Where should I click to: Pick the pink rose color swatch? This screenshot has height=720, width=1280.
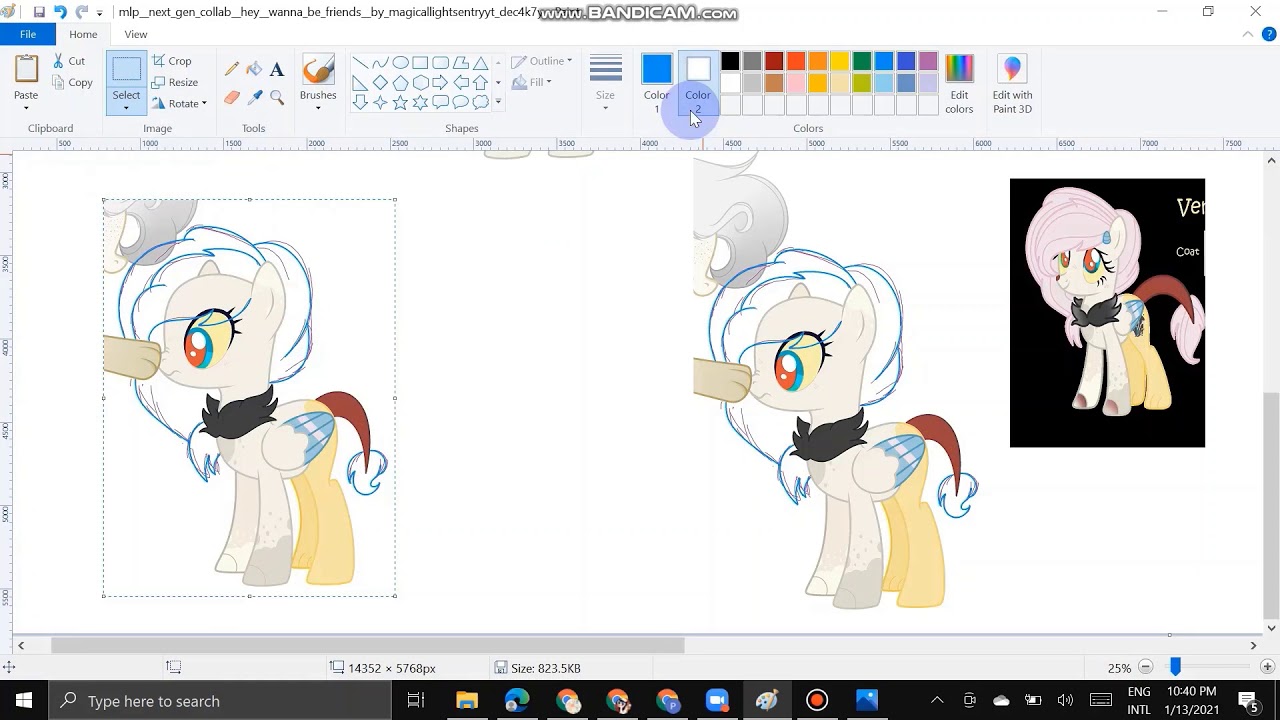pyautogui.click(x=796, y=83)
